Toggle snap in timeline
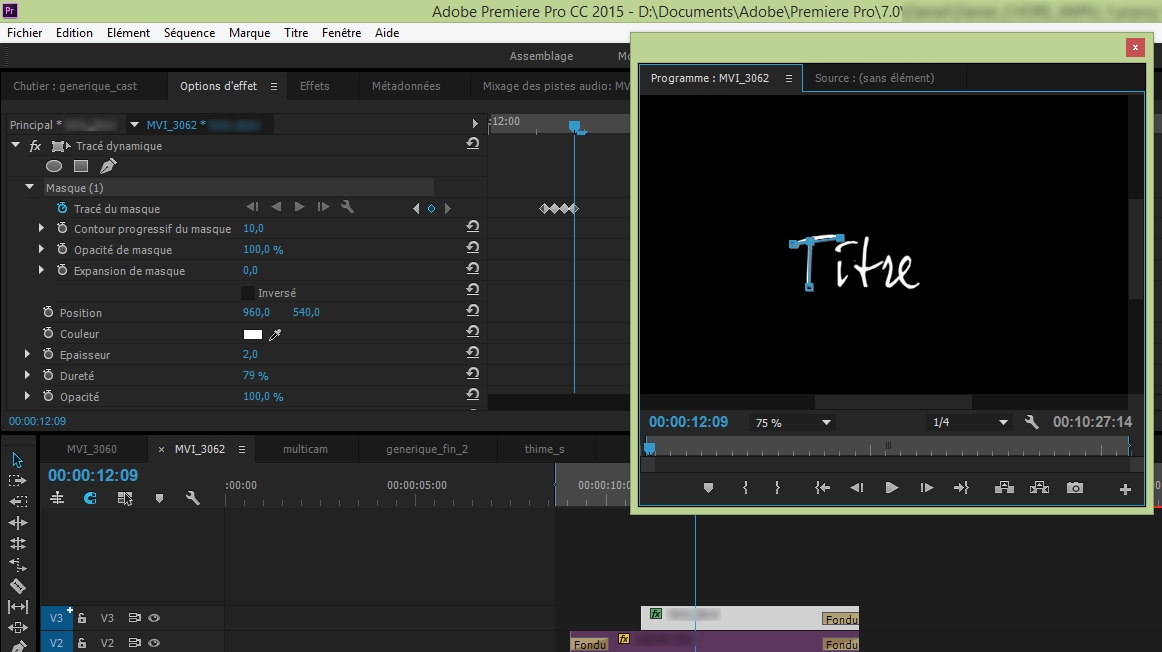This screenshot has height=652, width=1162. pyautogui.click(x=90, y=499)
